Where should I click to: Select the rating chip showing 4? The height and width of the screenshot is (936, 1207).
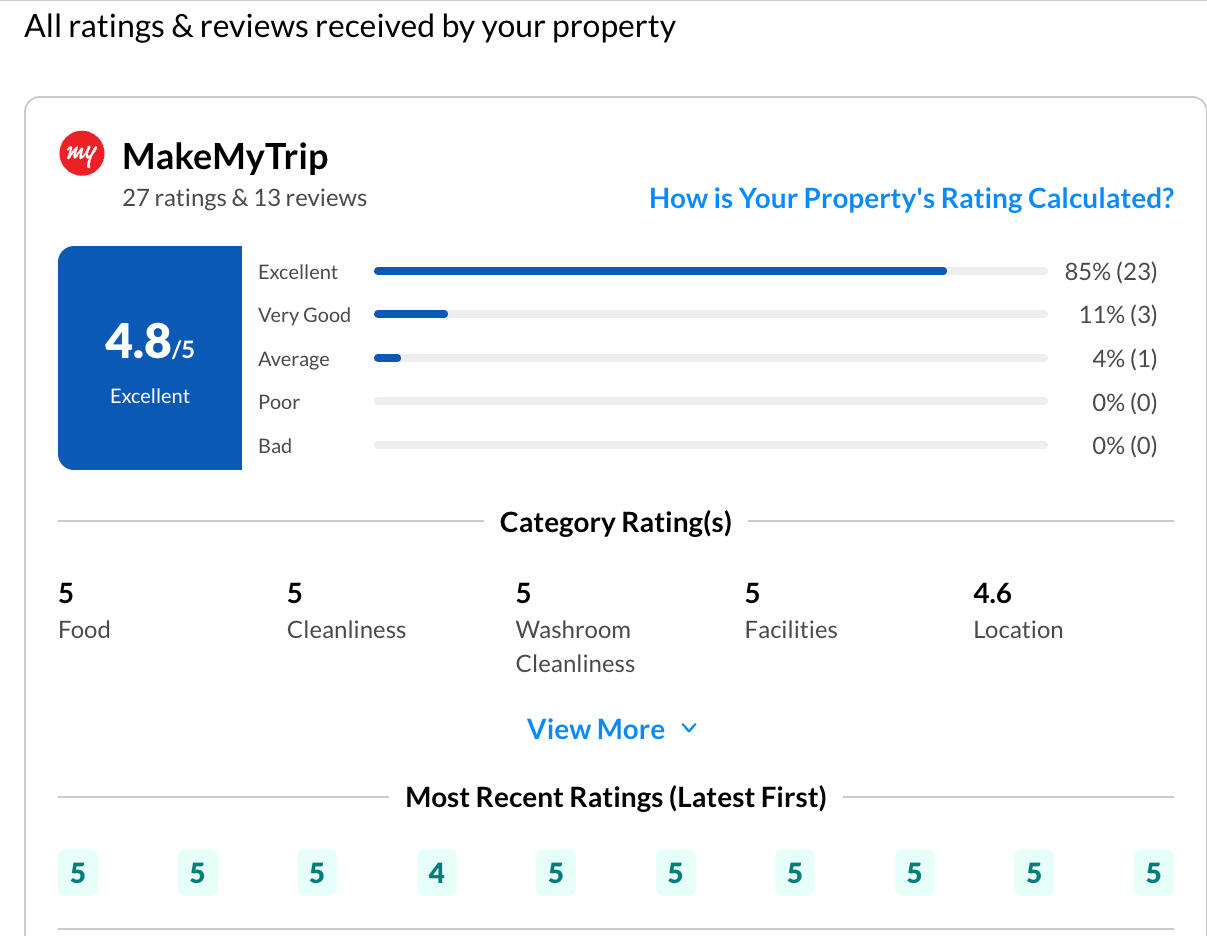point(436,872)
